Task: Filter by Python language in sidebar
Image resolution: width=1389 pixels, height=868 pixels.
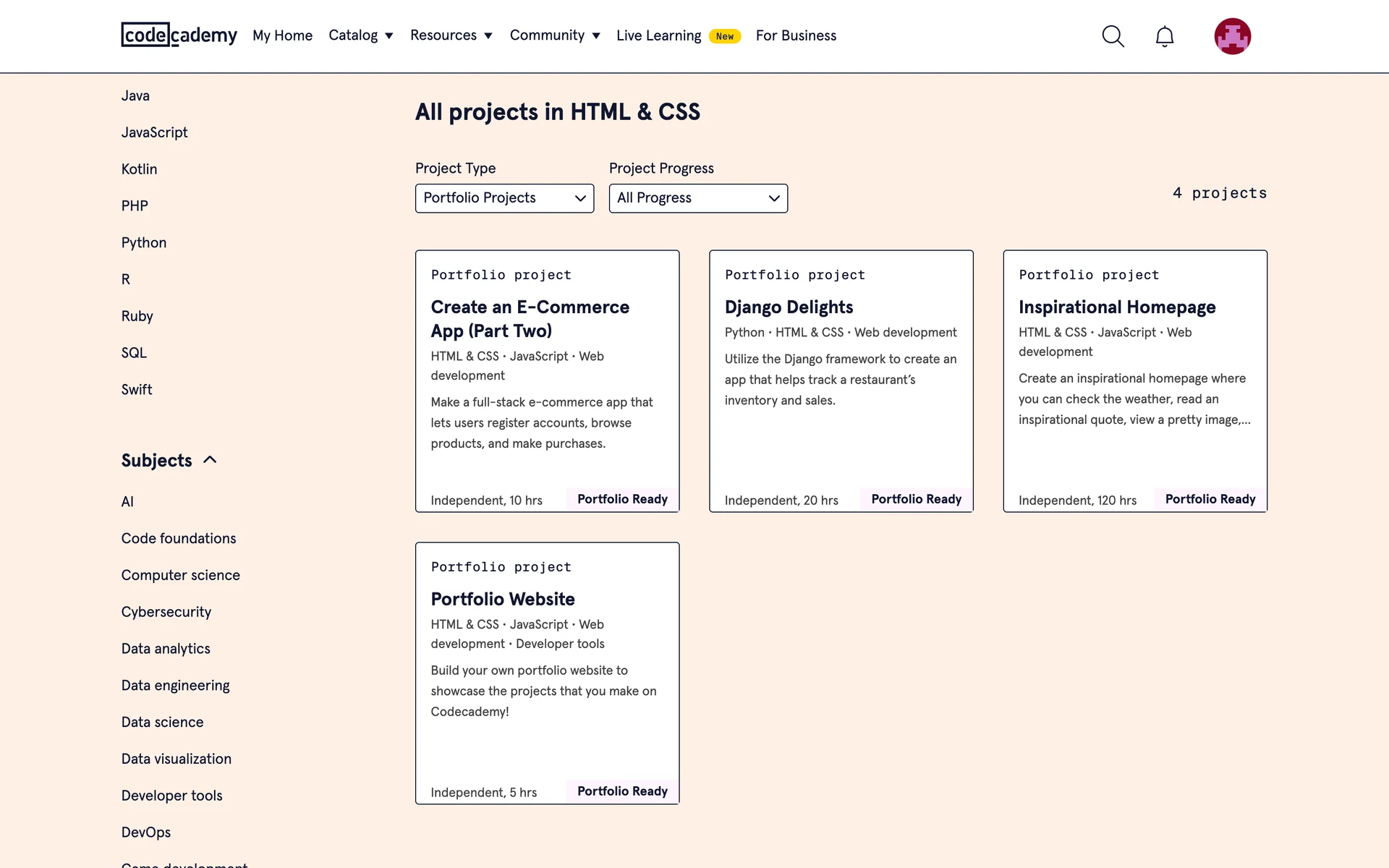Action: point(144,243)
